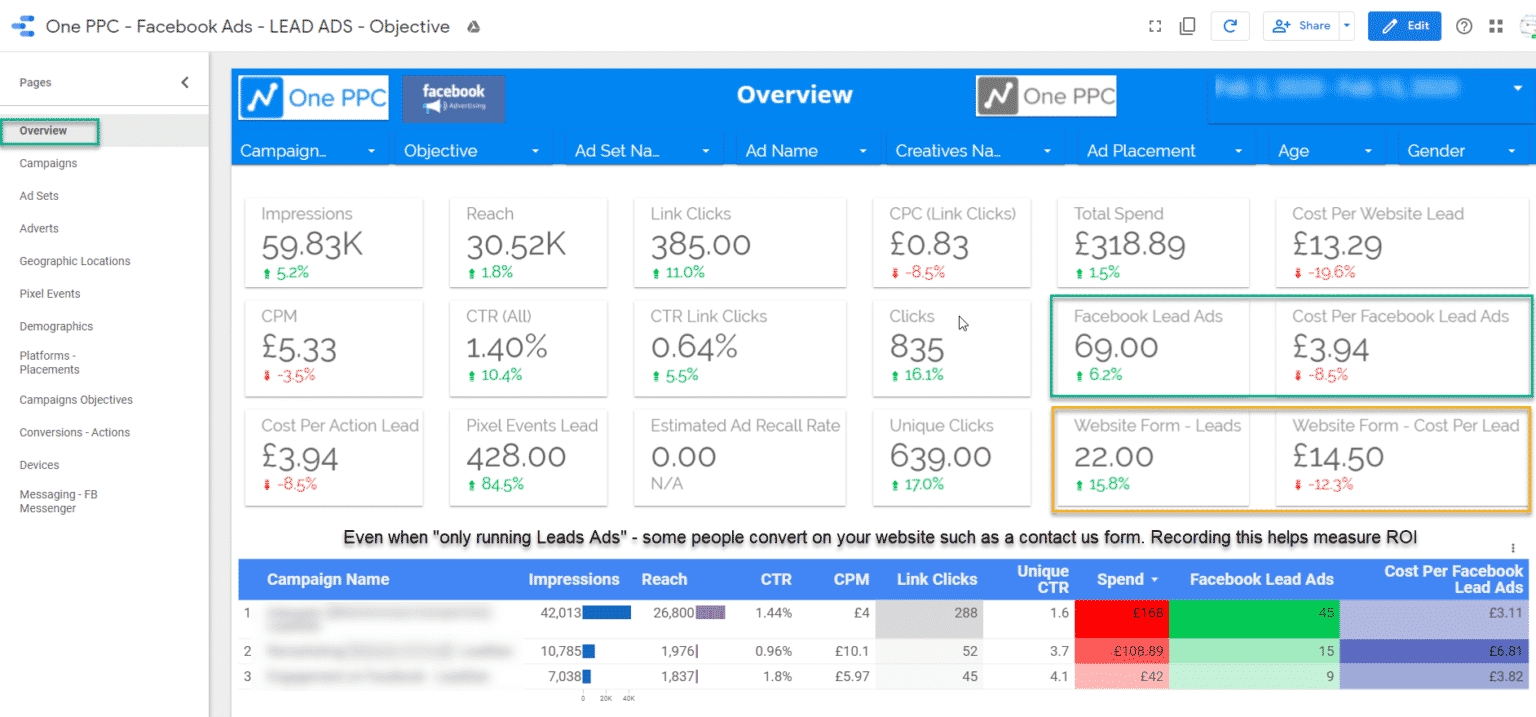Sort table by CTR column header
The width and height of the screenshot is (1536, 717).
pos(776,580)
